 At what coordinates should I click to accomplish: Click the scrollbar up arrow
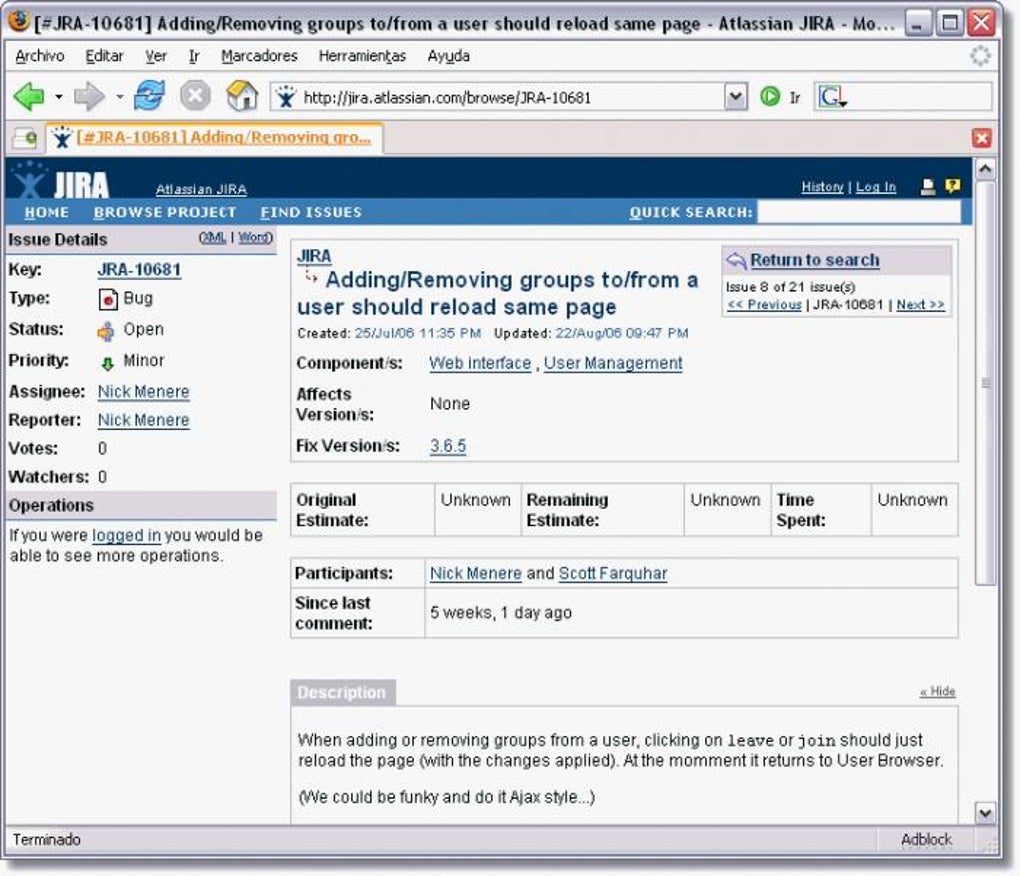click(x=986, y=170)
